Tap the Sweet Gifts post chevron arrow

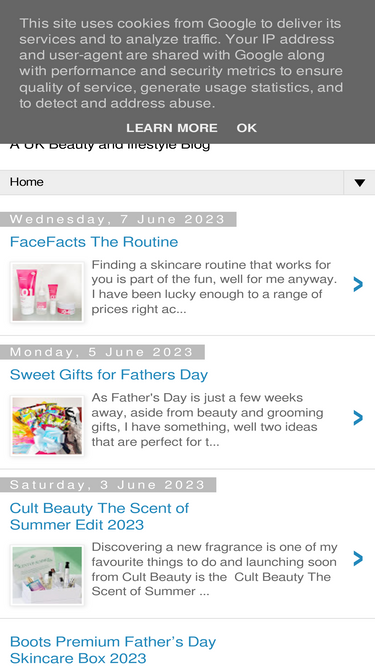[x=358, y=418]
